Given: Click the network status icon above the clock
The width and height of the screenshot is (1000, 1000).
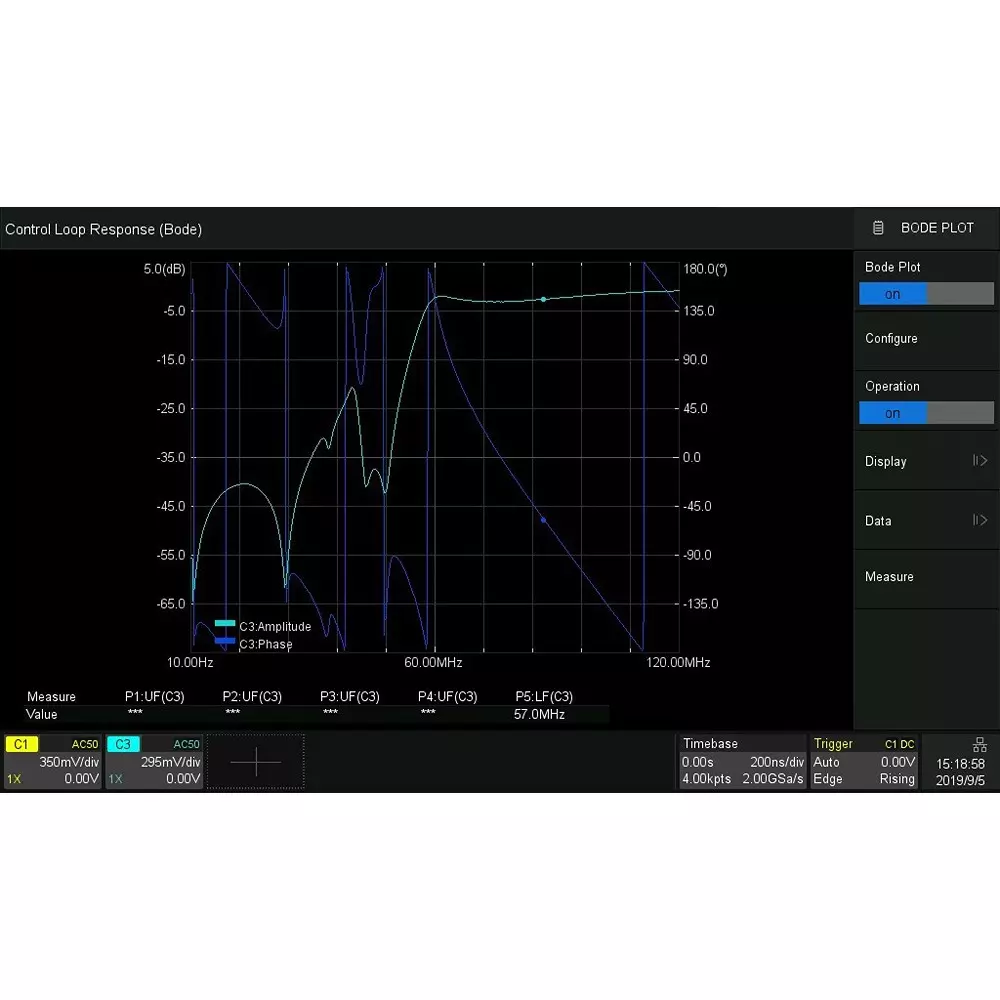Looking at the screenshot, I should pyautogui.click(x=979, y=744).
